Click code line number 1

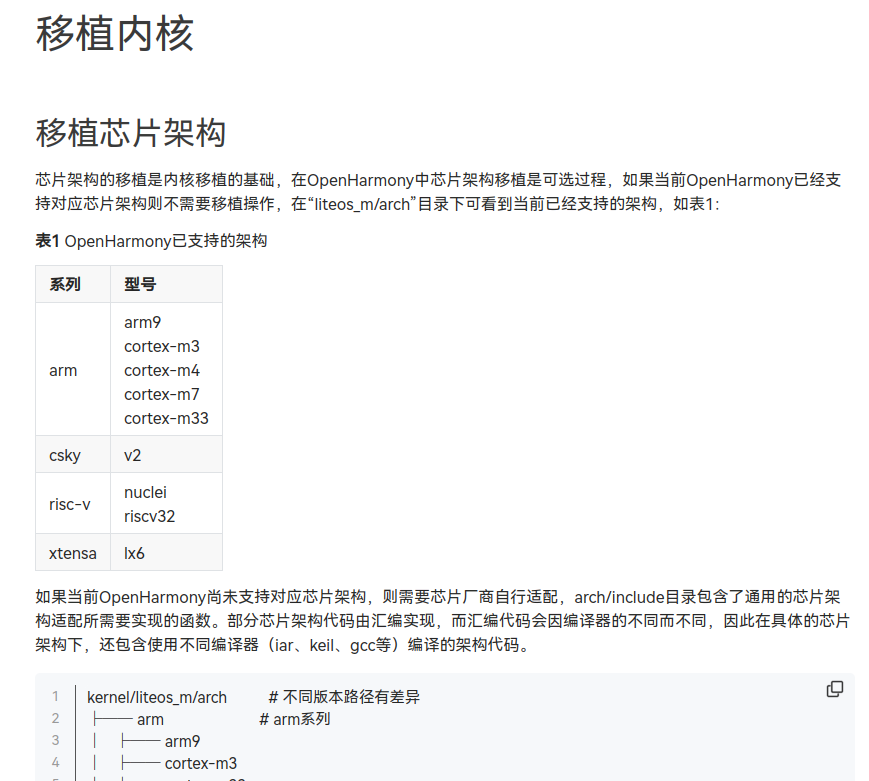pos(55,696)
